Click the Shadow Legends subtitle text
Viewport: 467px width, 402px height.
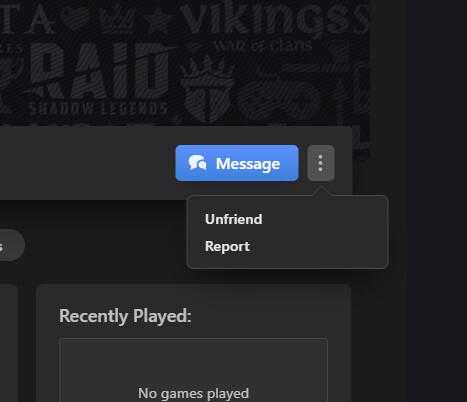pos(98,109)
